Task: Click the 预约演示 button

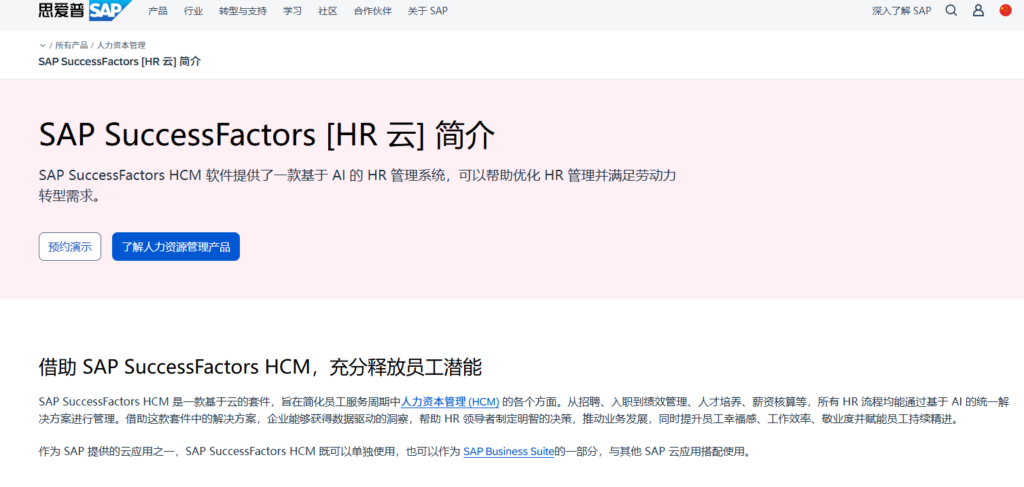Action: [70, 247]
